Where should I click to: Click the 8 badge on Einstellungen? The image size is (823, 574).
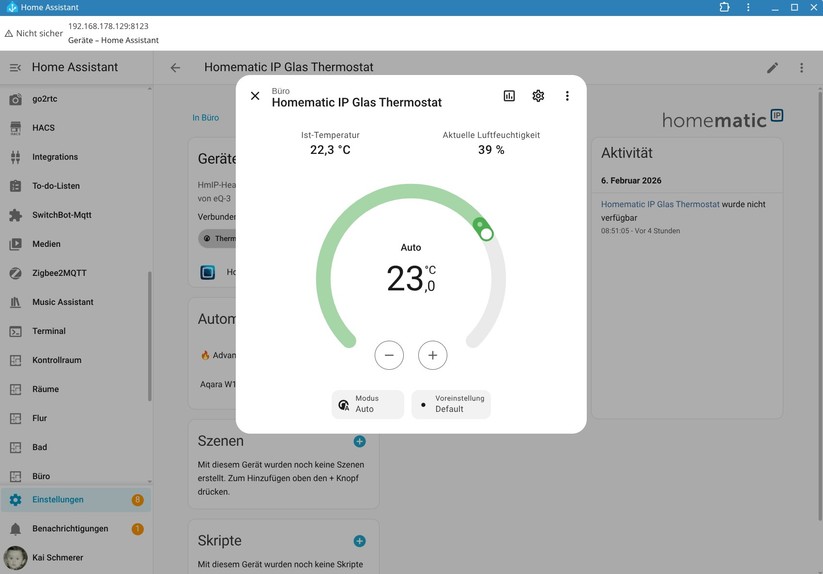coord(138,499)
